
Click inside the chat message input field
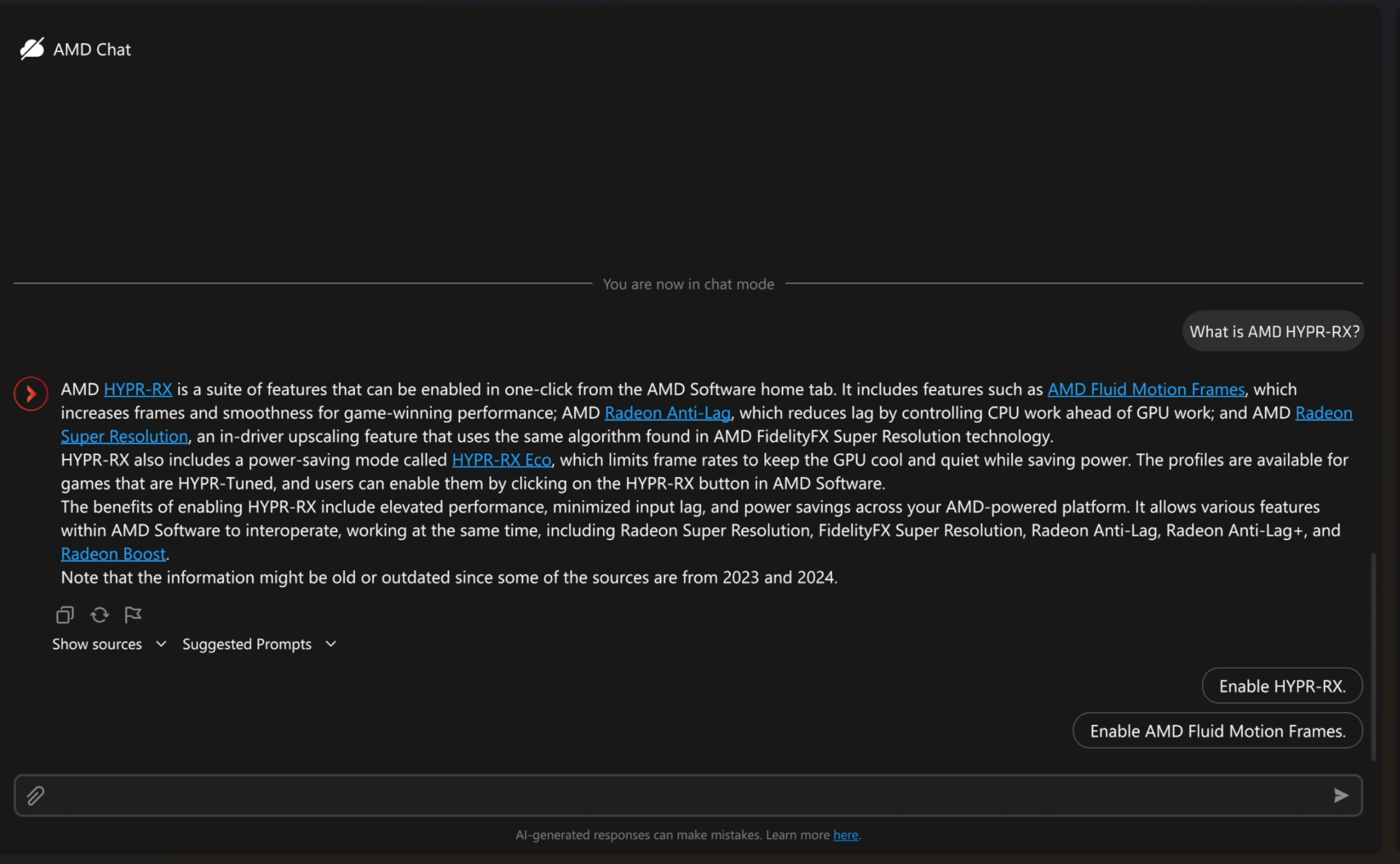click(685, 796)
